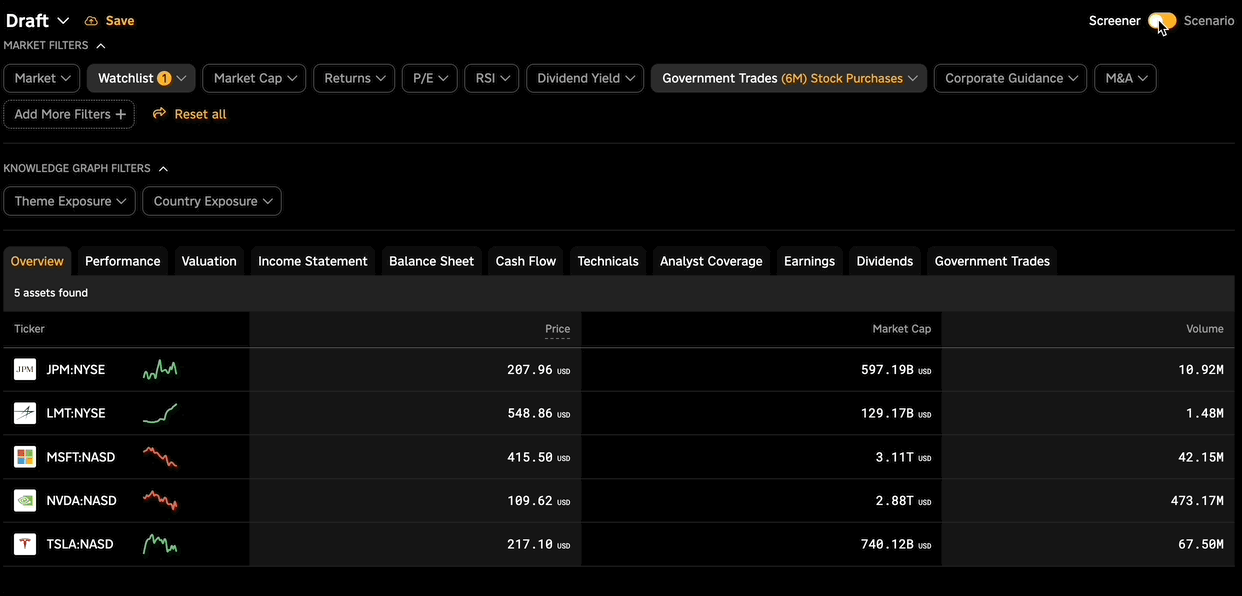Open the Corporate Guidance filter dropdown

(x=1010, y=78)
